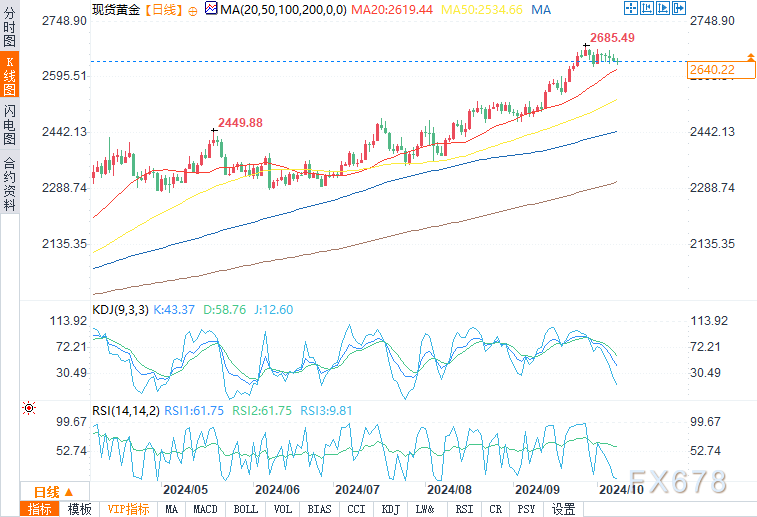Open the 设置 settings button
757x517 pixels.
(x=564, y=509)
